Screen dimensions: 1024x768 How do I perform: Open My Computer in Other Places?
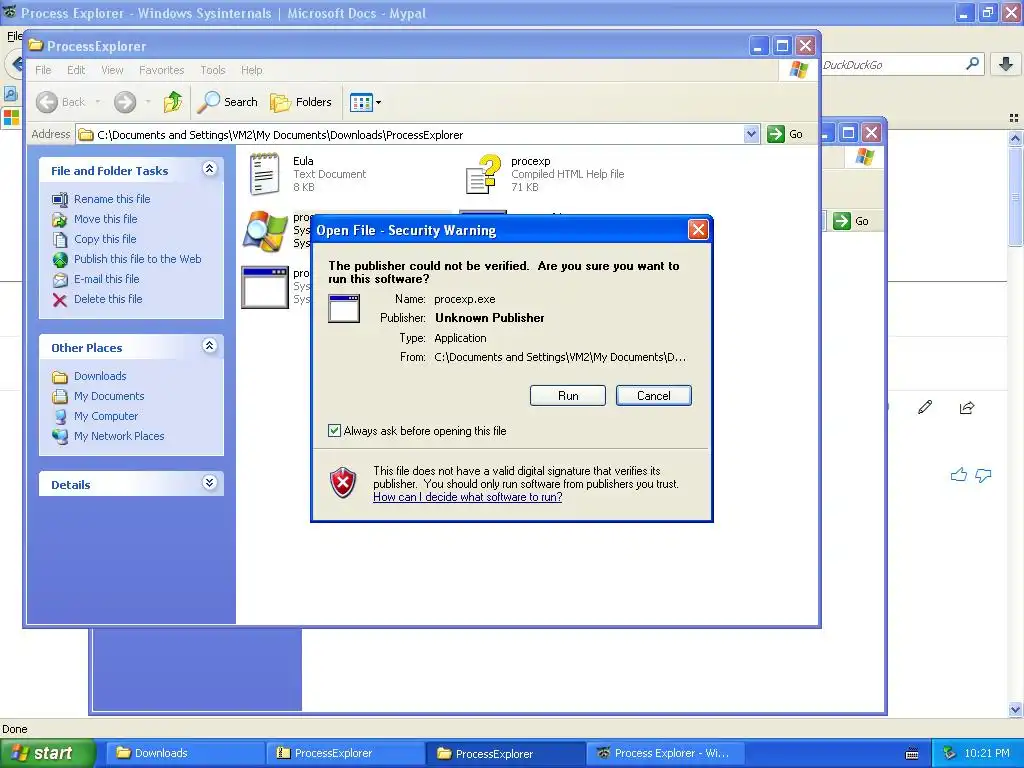(106, 416)
